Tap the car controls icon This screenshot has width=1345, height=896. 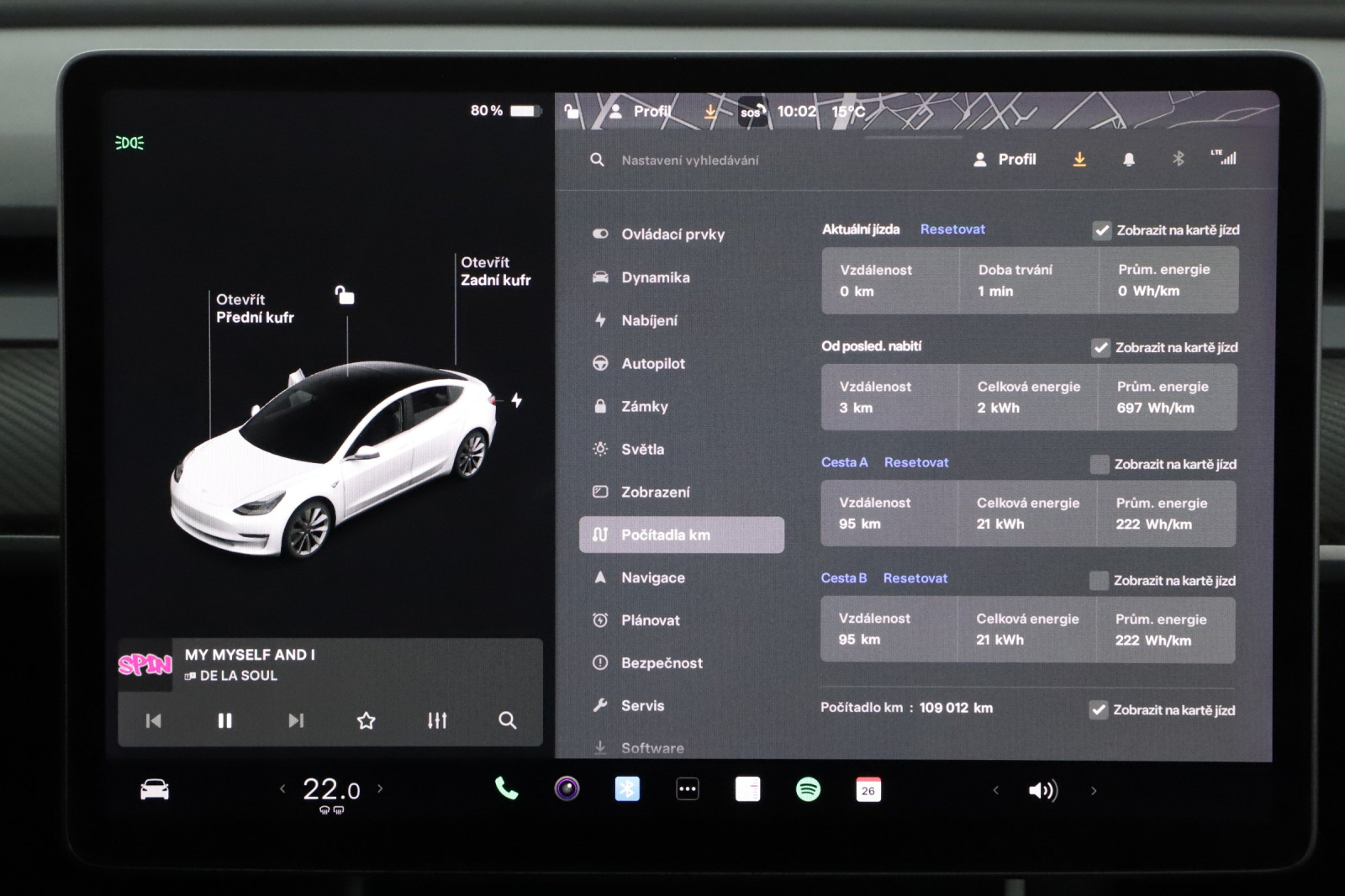154,789
